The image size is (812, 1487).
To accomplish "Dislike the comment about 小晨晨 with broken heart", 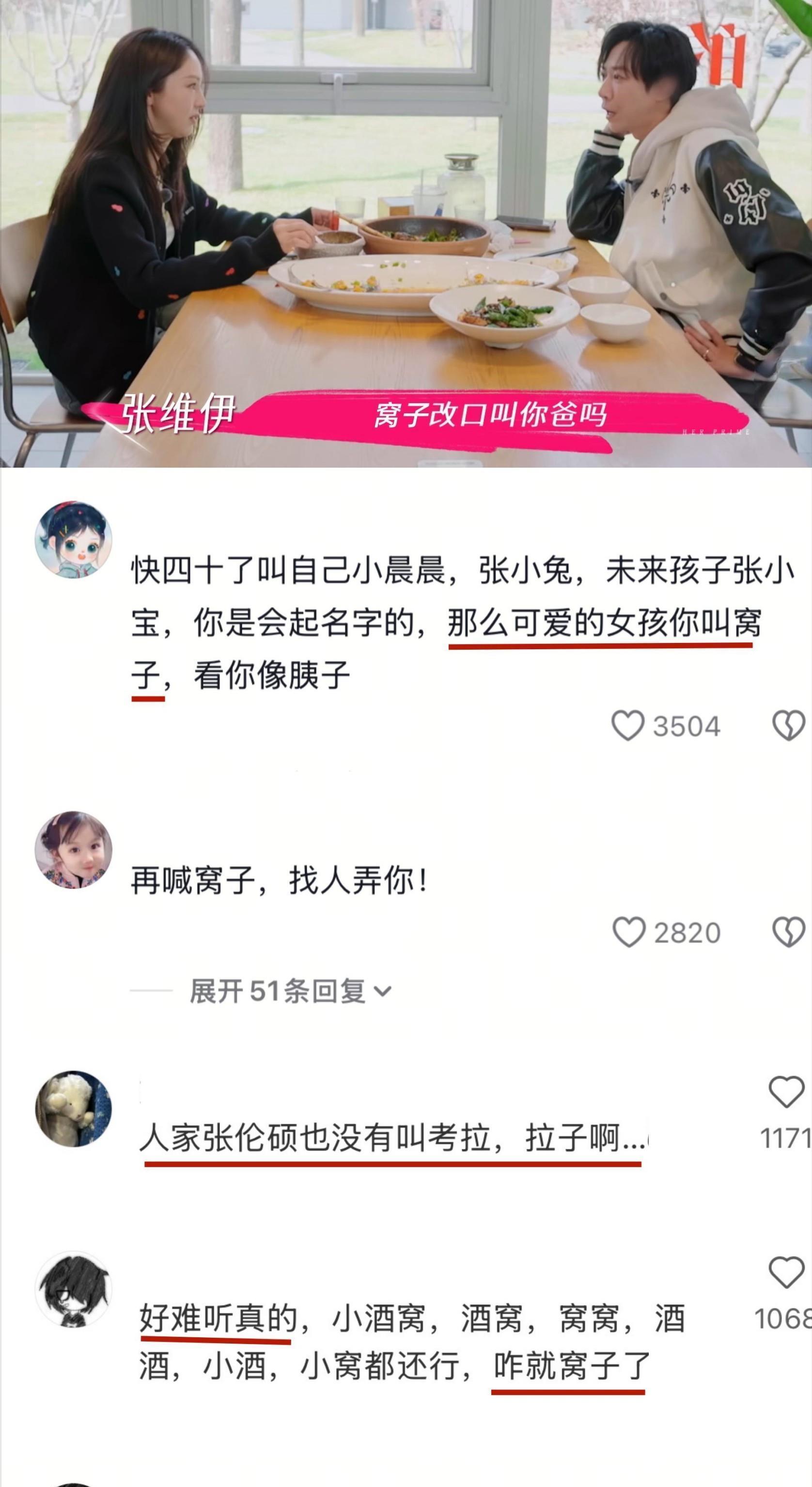I will point(788,725).
